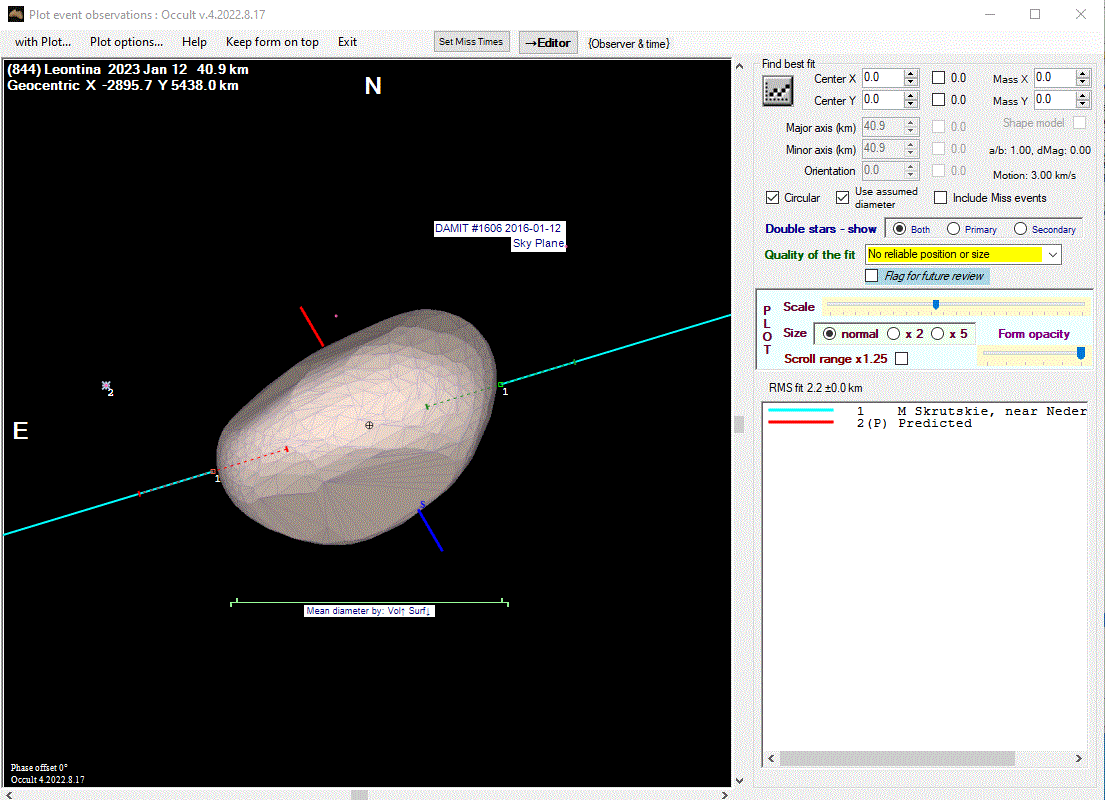The image size is (1105, 800).
Task: Click the predicted star marker labeled 2
Action: point(106,386)
